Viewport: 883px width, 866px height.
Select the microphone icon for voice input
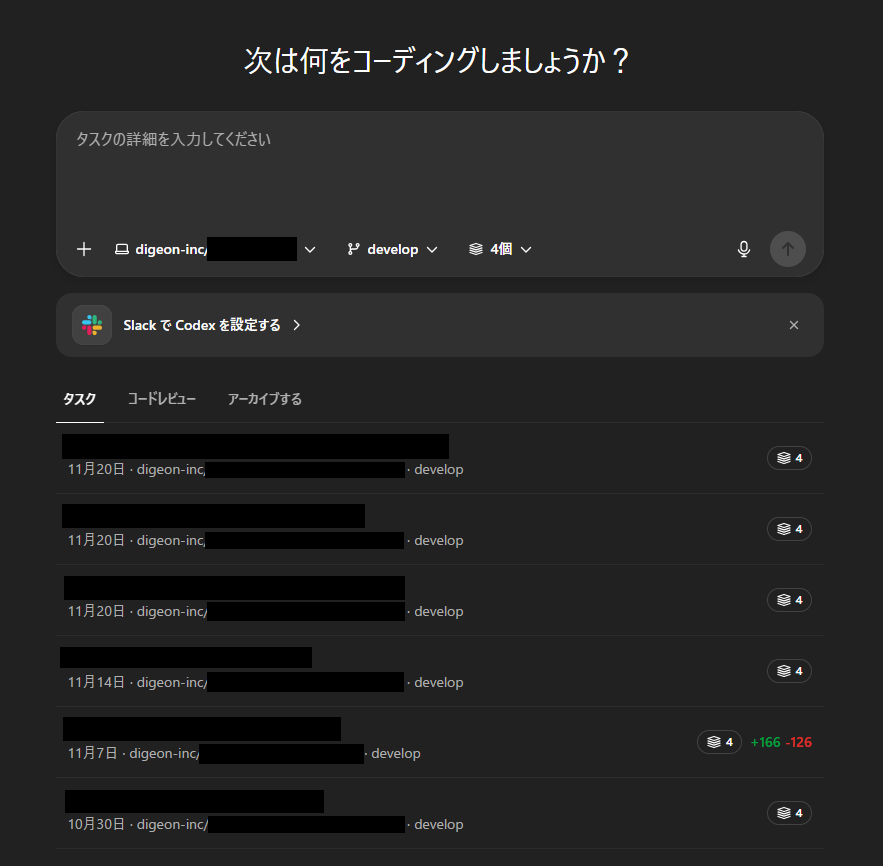(743, 248)
